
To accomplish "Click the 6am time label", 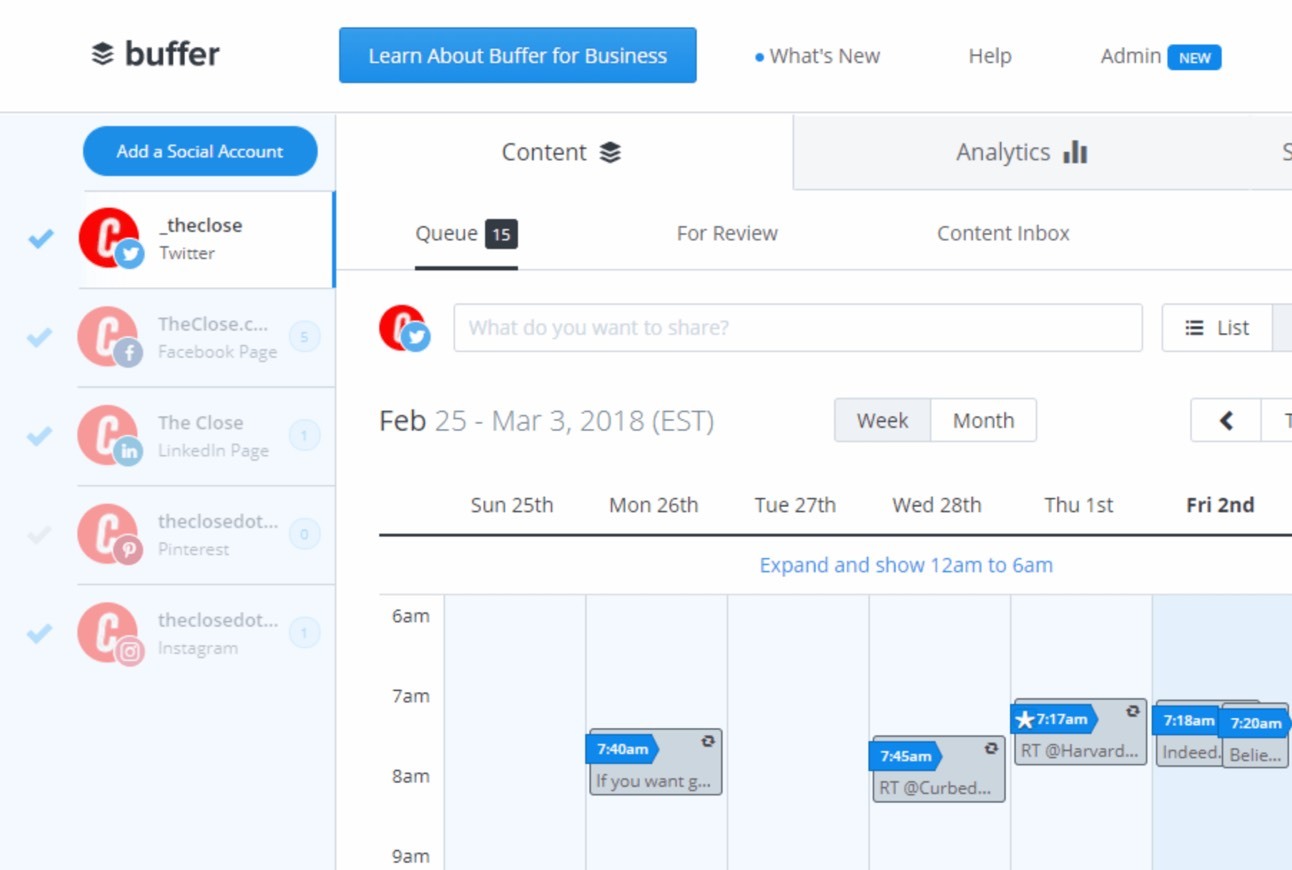I will pos(411,616).
